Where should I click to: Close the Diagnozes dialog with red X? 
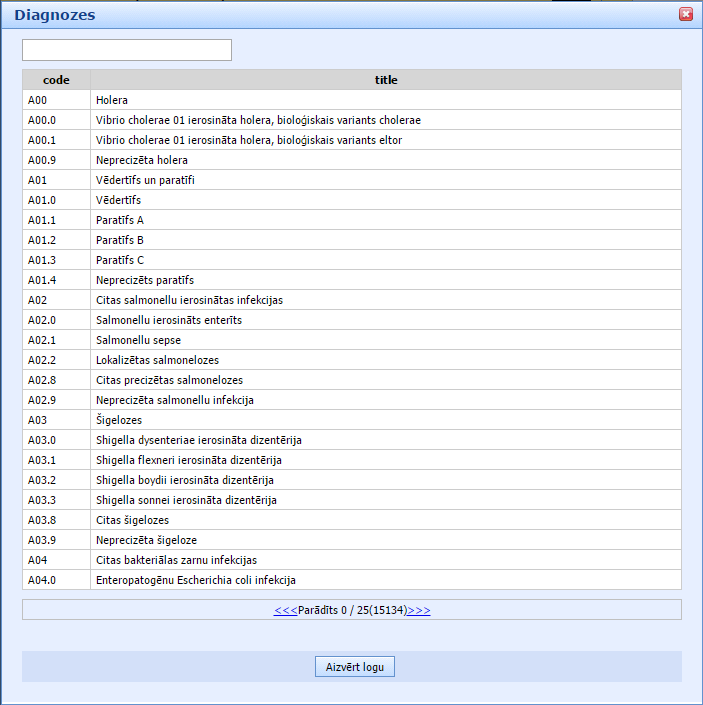[686, 14]
